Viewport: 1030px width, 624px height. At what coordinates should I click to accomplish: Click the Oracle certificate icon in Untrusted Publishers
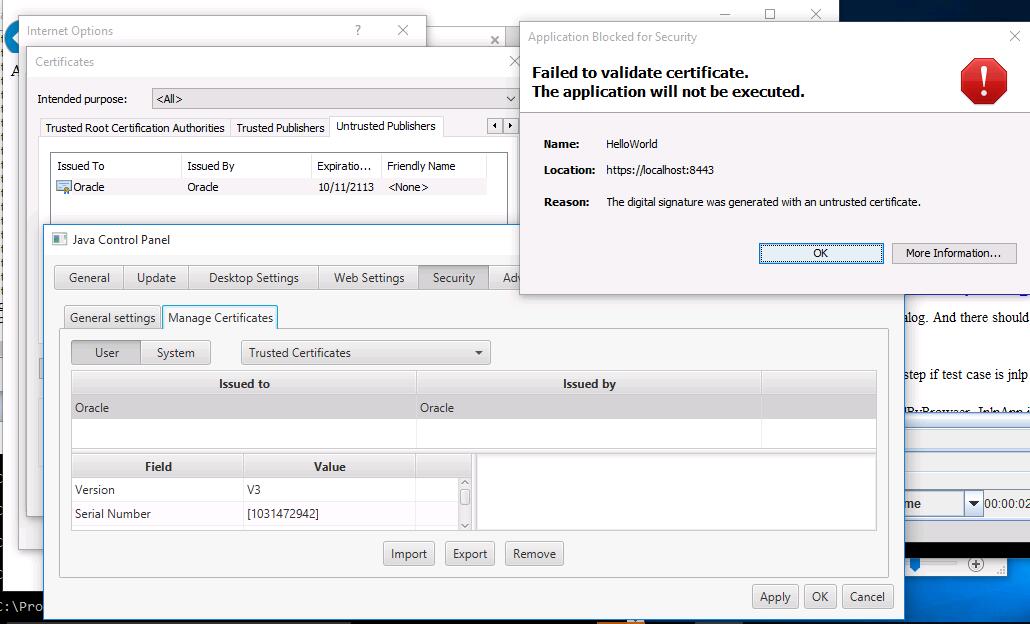(64, 187)
